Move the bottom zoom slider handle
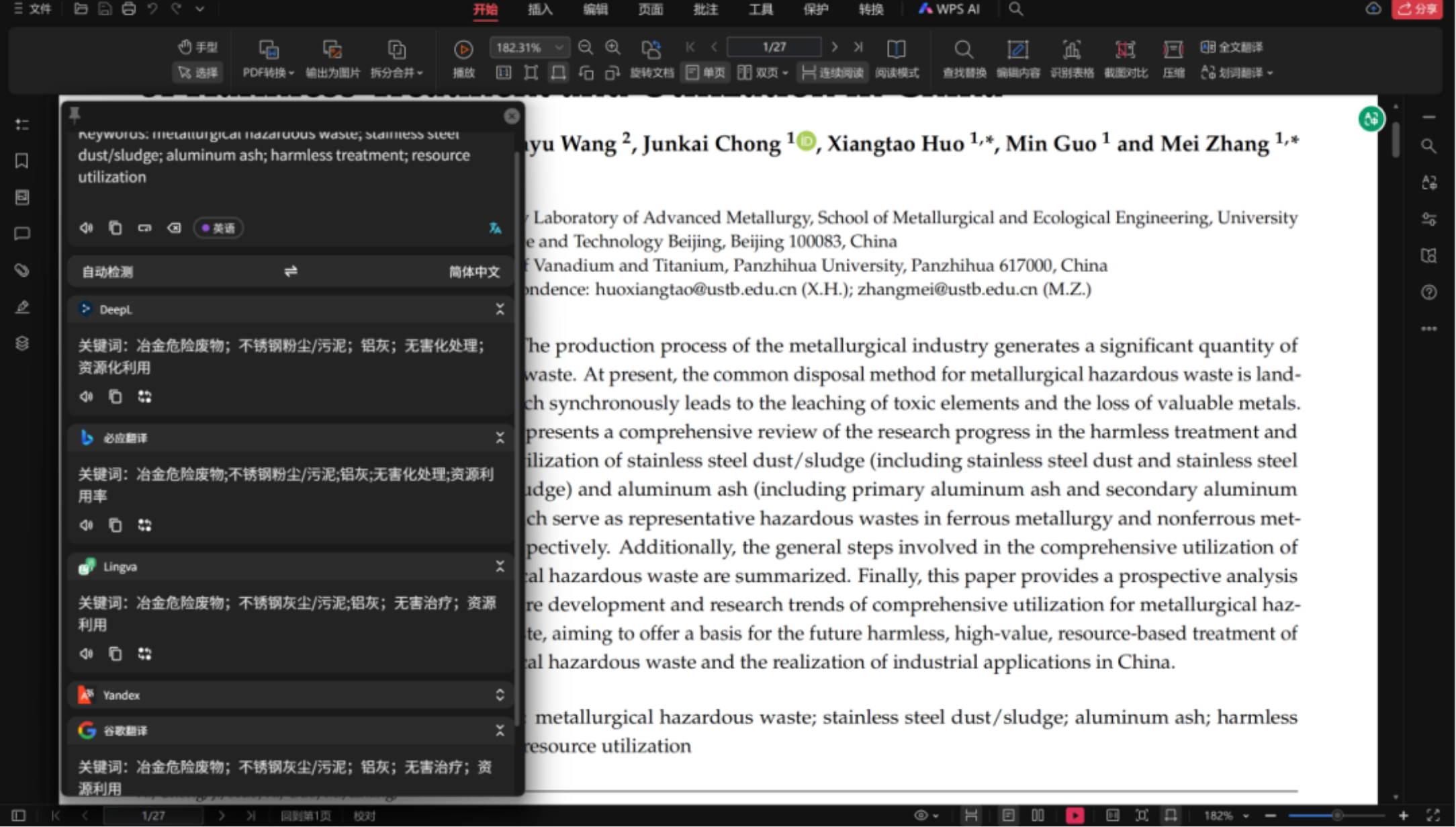Screen dimensions: 1456x827 coord(1337,816)
